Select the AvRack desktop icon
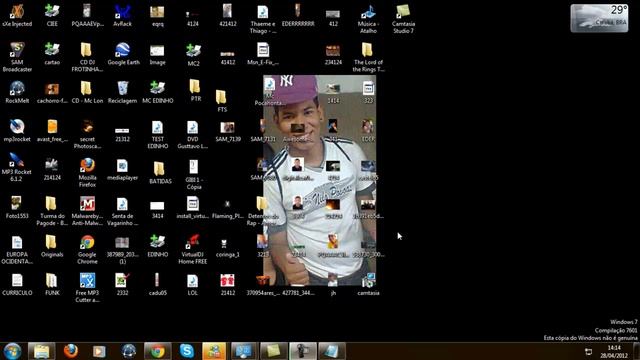The height and width of the screenshot is (360, 640). click(x=122, y=16)
